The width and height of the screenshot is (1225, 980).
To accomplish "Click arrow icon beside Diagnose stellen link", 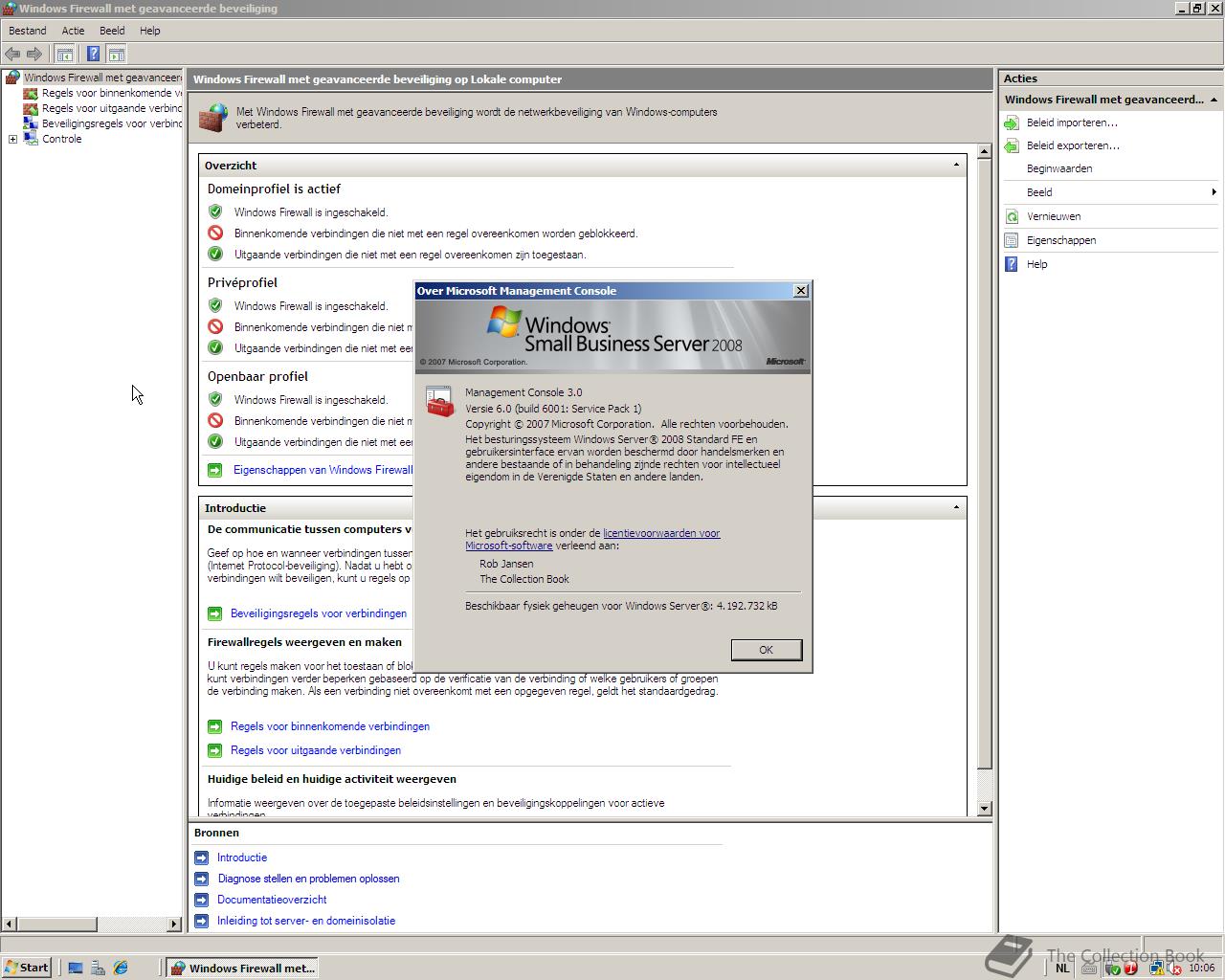I will pyautogui.click(x=201, y=879).
